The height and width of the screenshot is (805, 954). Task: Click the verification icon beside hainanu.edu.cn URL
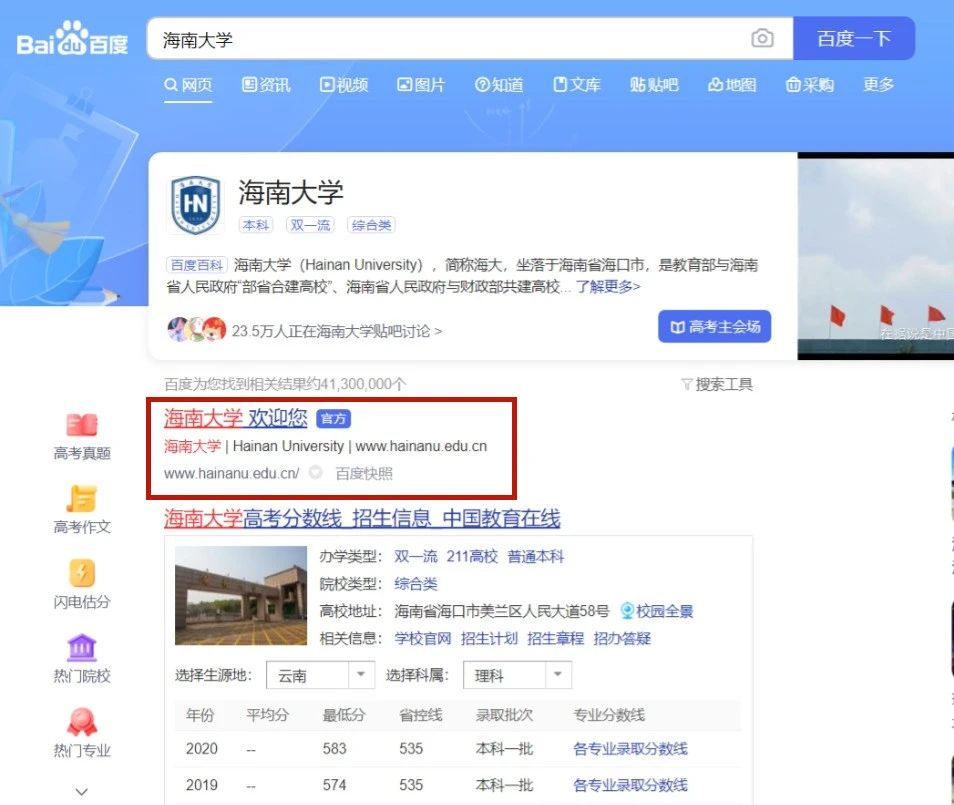click(315, 472)
